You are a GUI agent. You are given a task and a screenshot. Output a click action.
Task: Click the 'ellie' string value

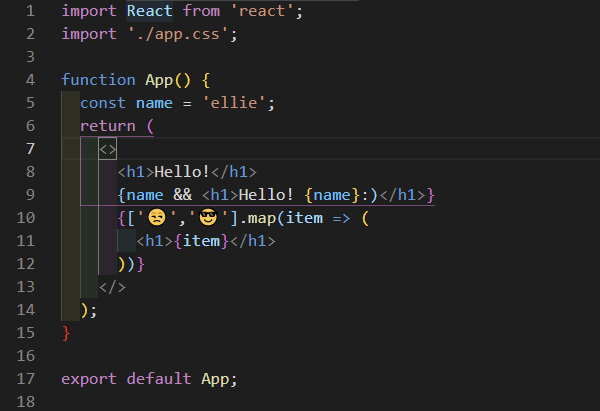click(x=234, y=103)
